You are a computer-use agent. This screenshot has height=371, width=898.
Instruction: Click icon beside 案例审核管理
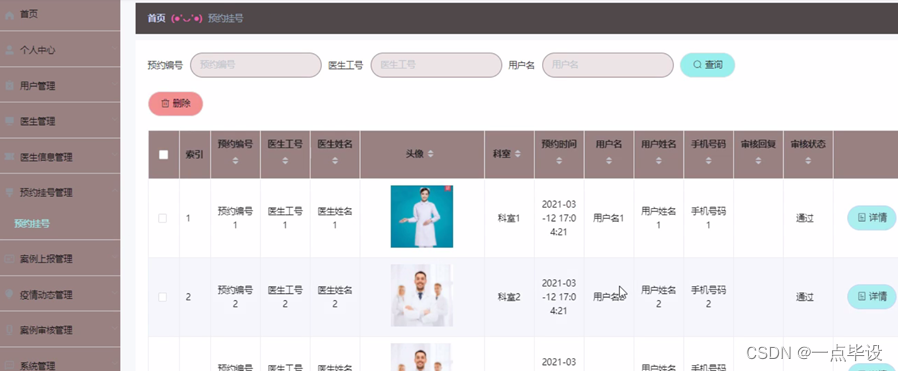9,330
